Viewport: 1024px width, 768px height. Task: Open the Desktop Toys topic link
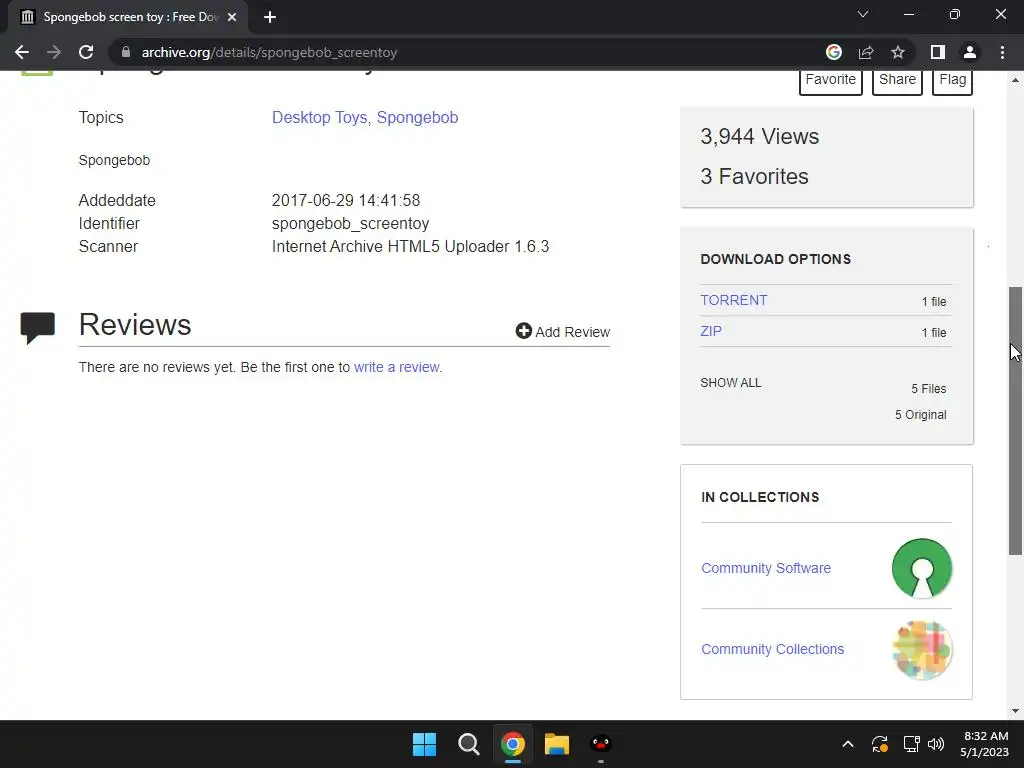[x=319, y=118]
